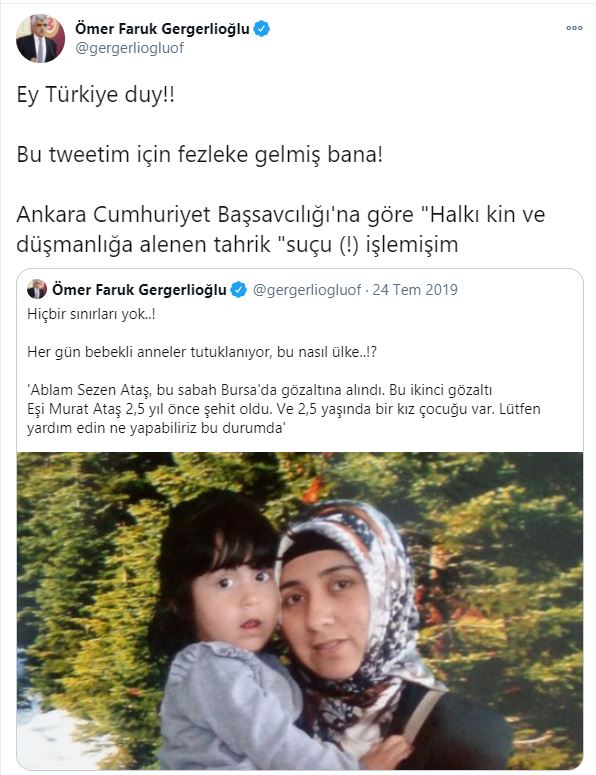The width and height of the screenshot is (596, 775).
Task: Click quoted tweet author name Ömer Faruk Gergerlioğlu
Action: click(x=139, y=290)
